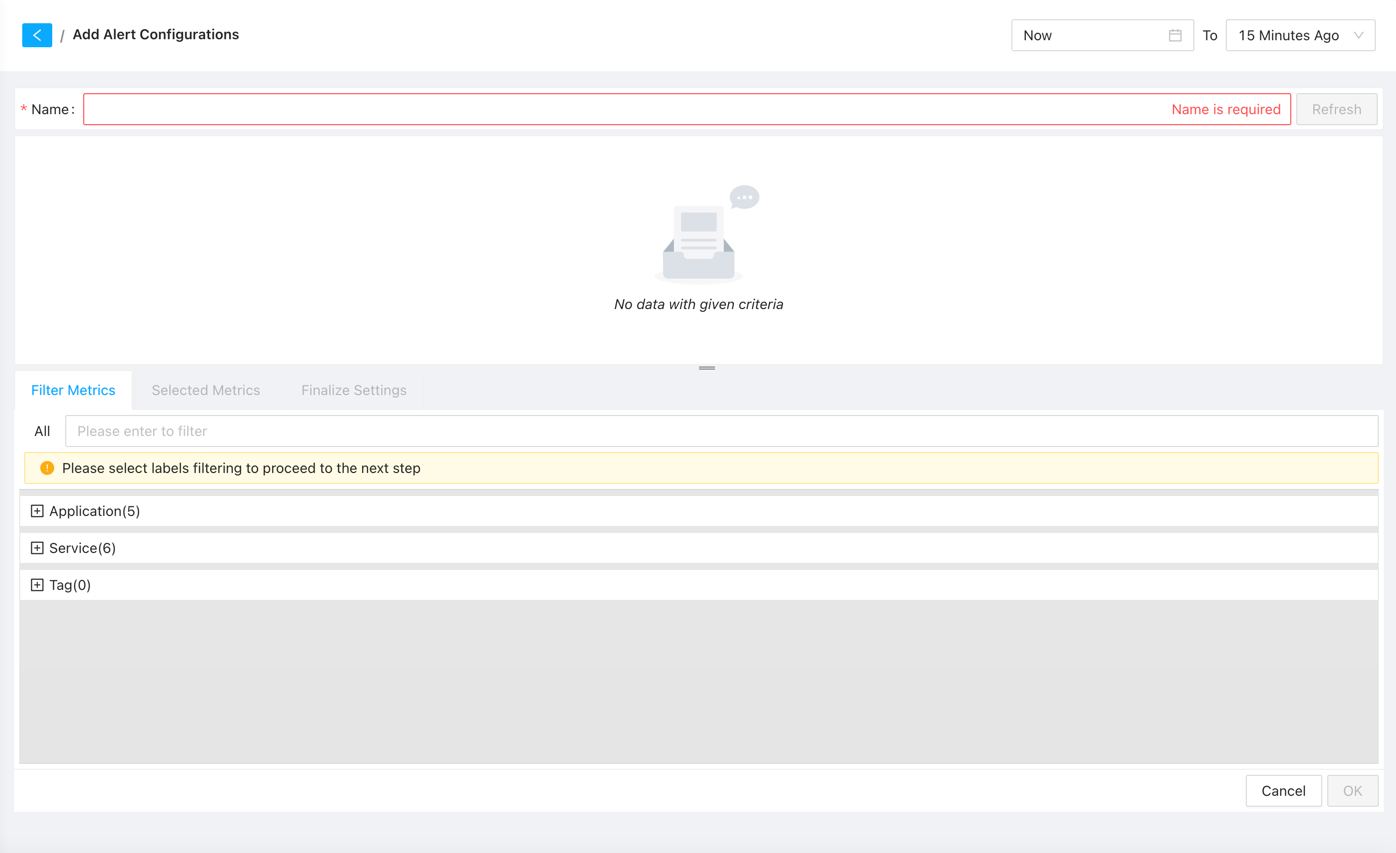Image resolution: width=1396 pixels, height=853 pixels.
Task: Click the OK button
Action: [x=1352, y=791]
